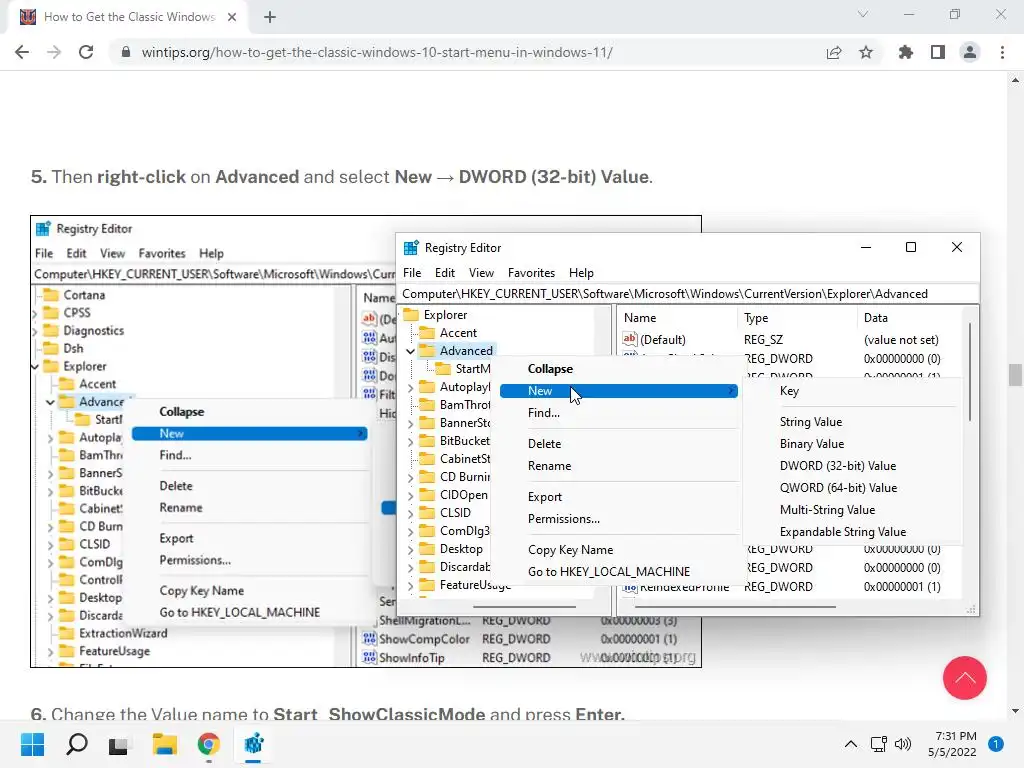Show hidden system tray icons
The width and height of the screenshot is (1024, 768).
point(851,744)
